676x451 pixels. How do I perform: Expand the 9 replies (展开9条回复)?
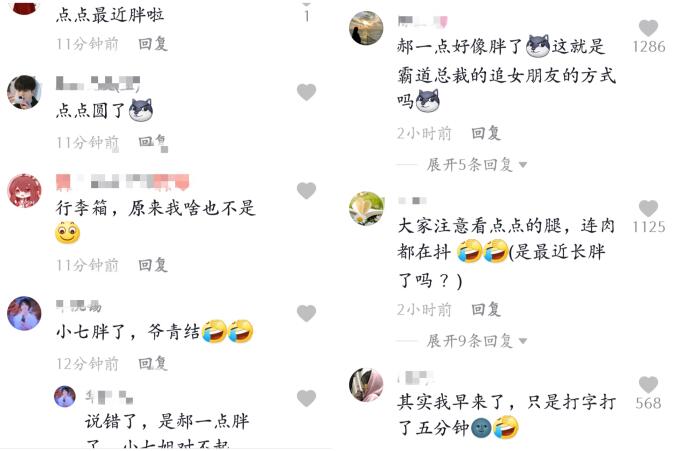476,341
